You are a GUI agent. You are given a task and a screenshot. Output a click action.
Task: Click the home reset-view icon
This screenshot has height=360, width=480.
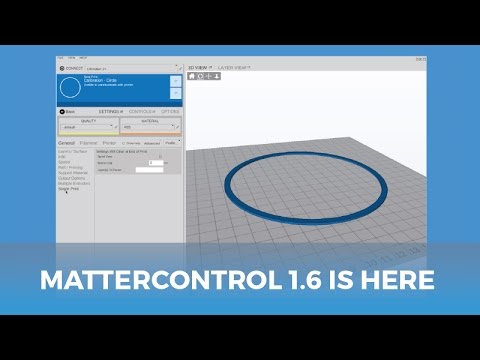click(192, 76)
